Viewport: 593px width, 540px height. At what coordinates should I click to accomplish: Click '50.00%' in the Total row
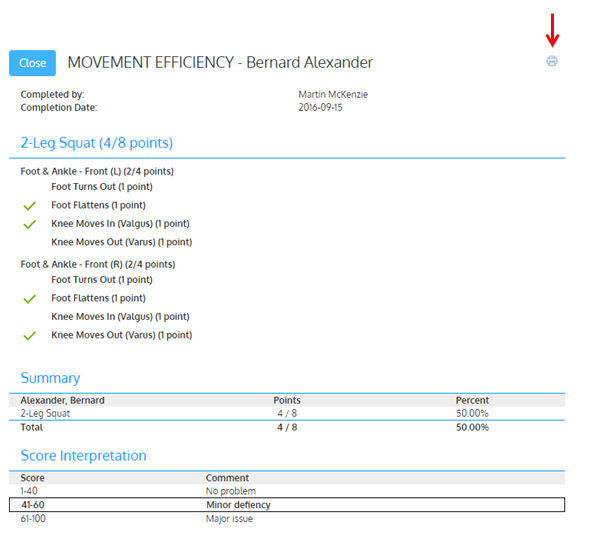(472, 428)
